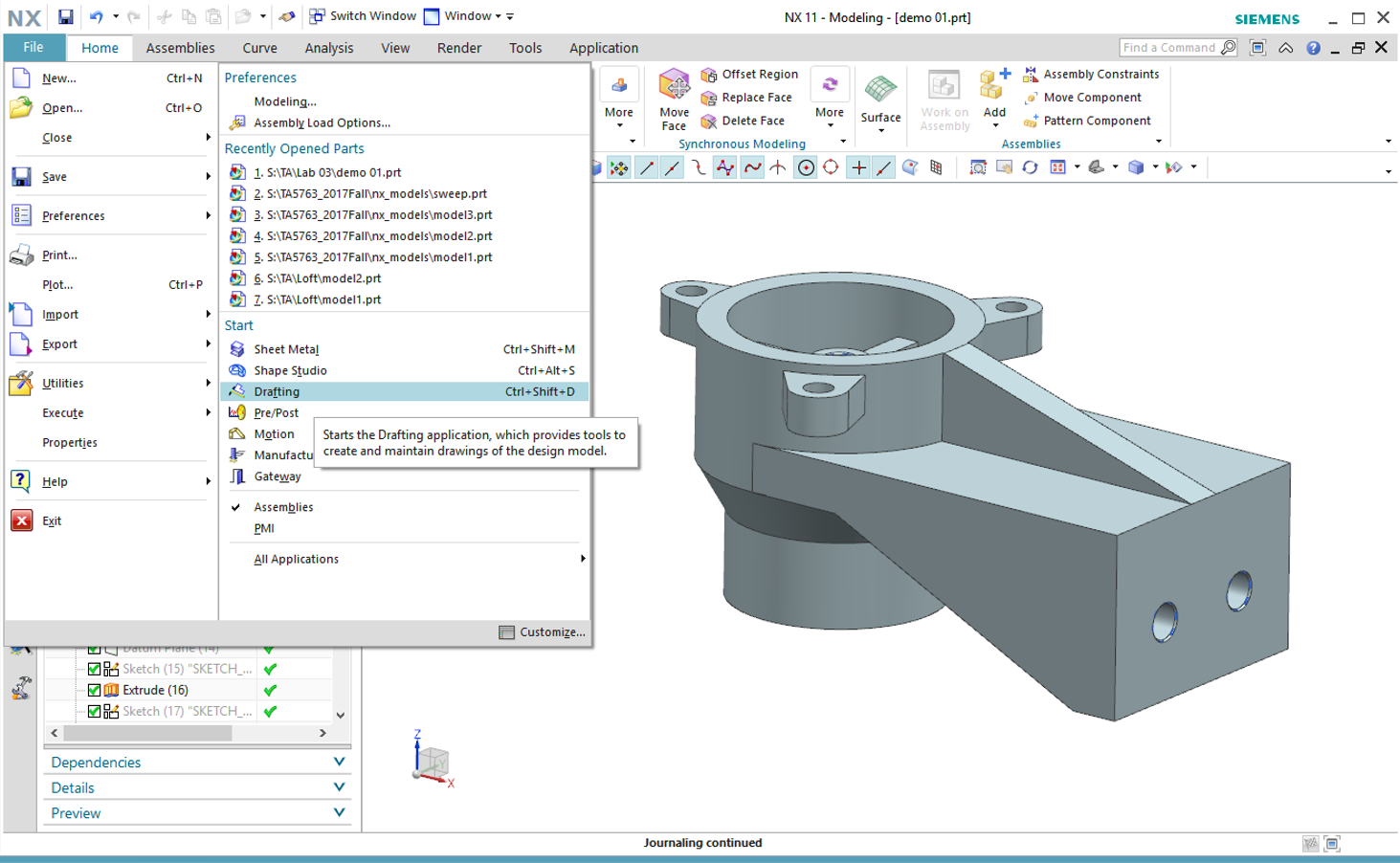This screenshot has height=863, width=1400.
Task: Toggle the Sketch (17) checkbox
Action: click(x=94, y=711)
